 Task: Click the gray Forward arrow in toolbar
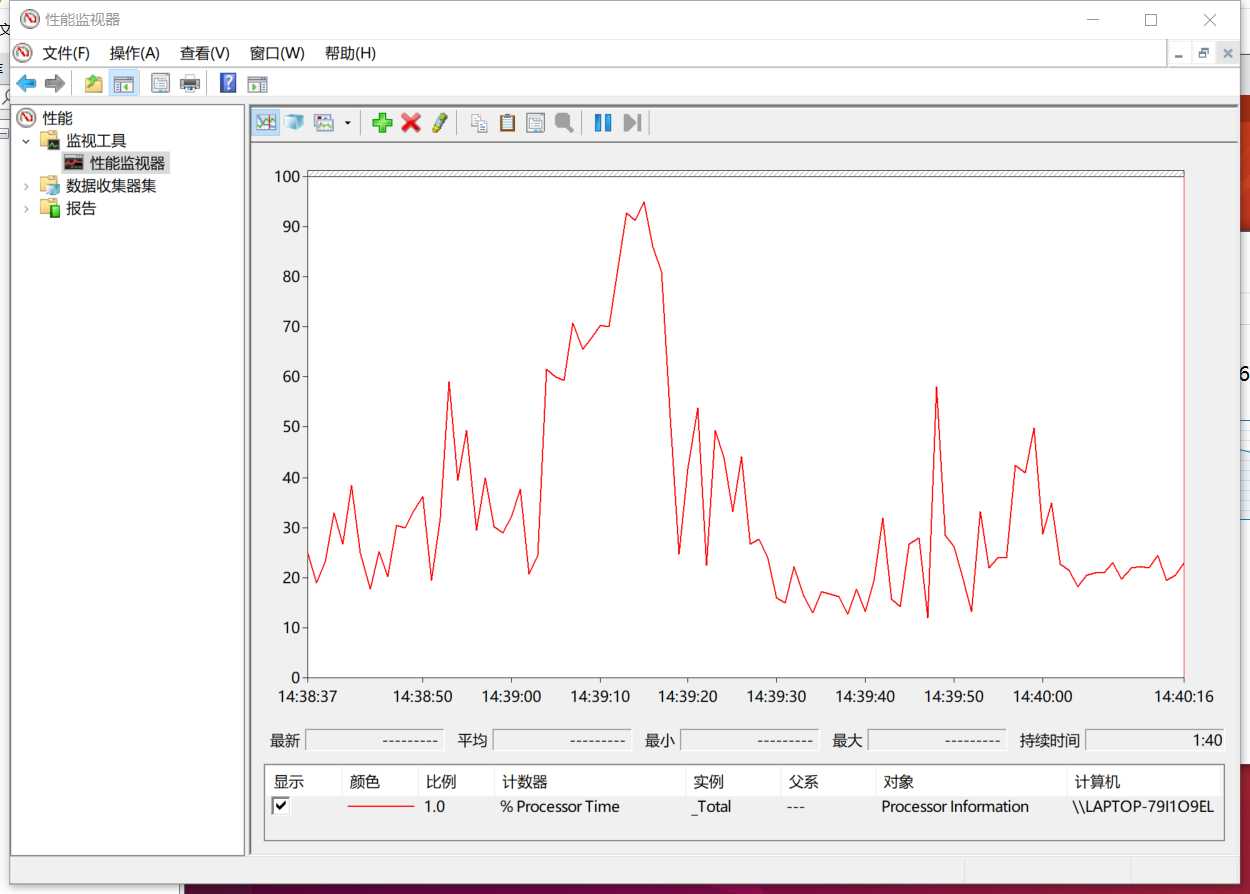point(55,84)
